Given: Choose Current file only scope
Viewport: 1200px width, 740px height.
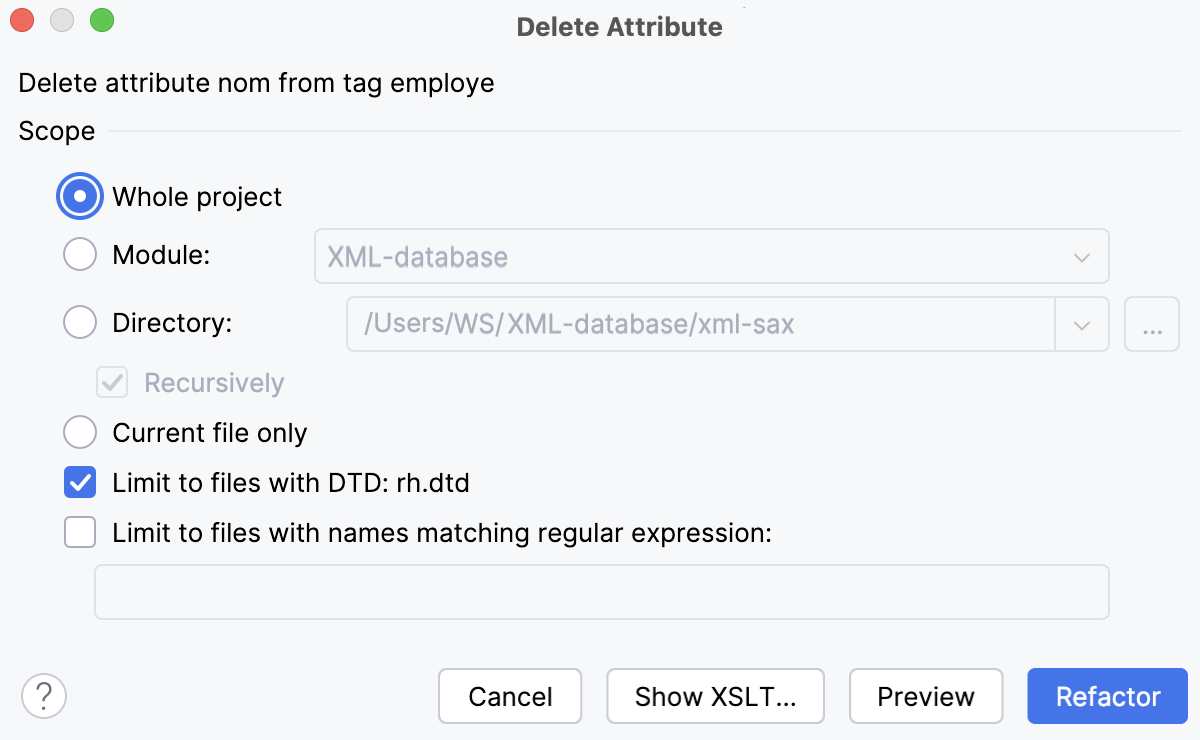Looking at the screenshot, I should [79, 432].
